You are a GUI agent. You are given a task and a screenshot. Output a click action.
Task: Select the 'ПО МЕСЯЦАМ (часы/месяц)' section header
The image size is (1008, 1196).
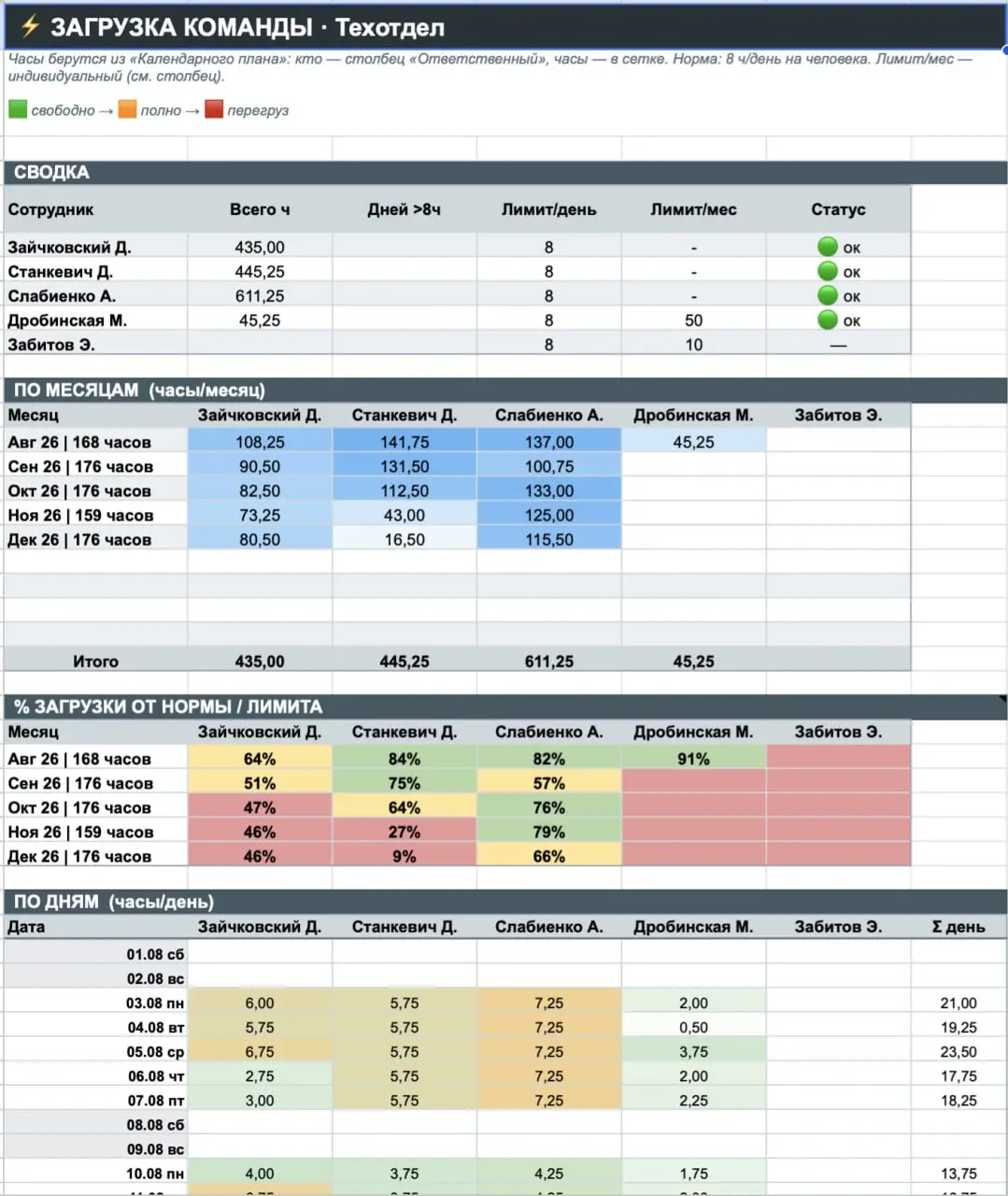[x=504, y=390]
